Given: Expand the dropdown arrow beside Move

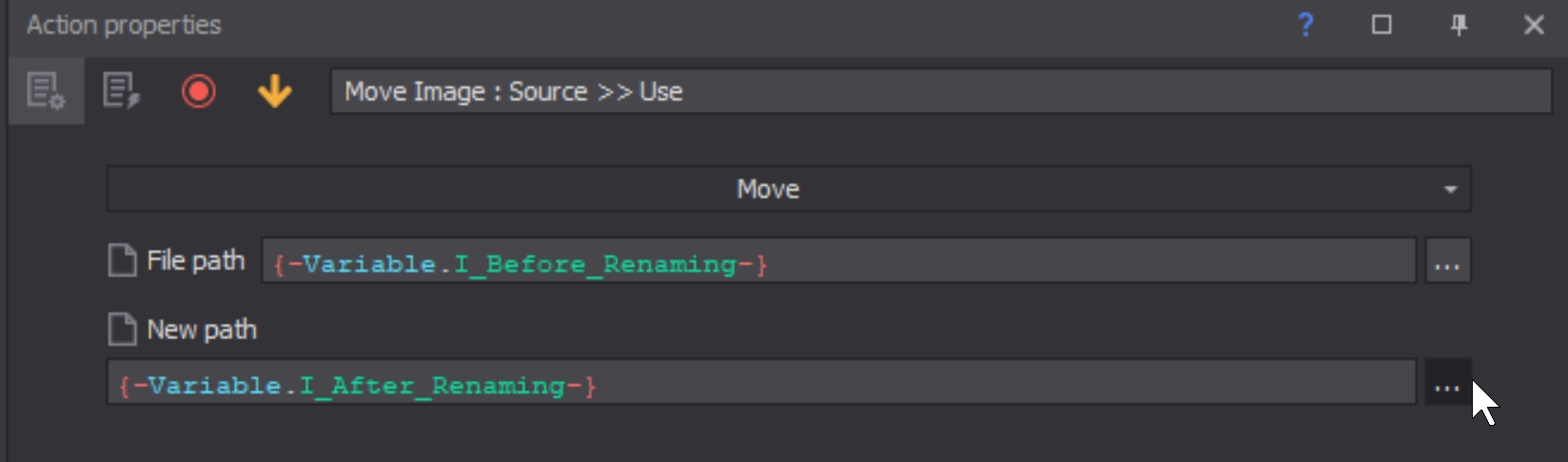Looking at the screenshot, I should [1450, 190].
